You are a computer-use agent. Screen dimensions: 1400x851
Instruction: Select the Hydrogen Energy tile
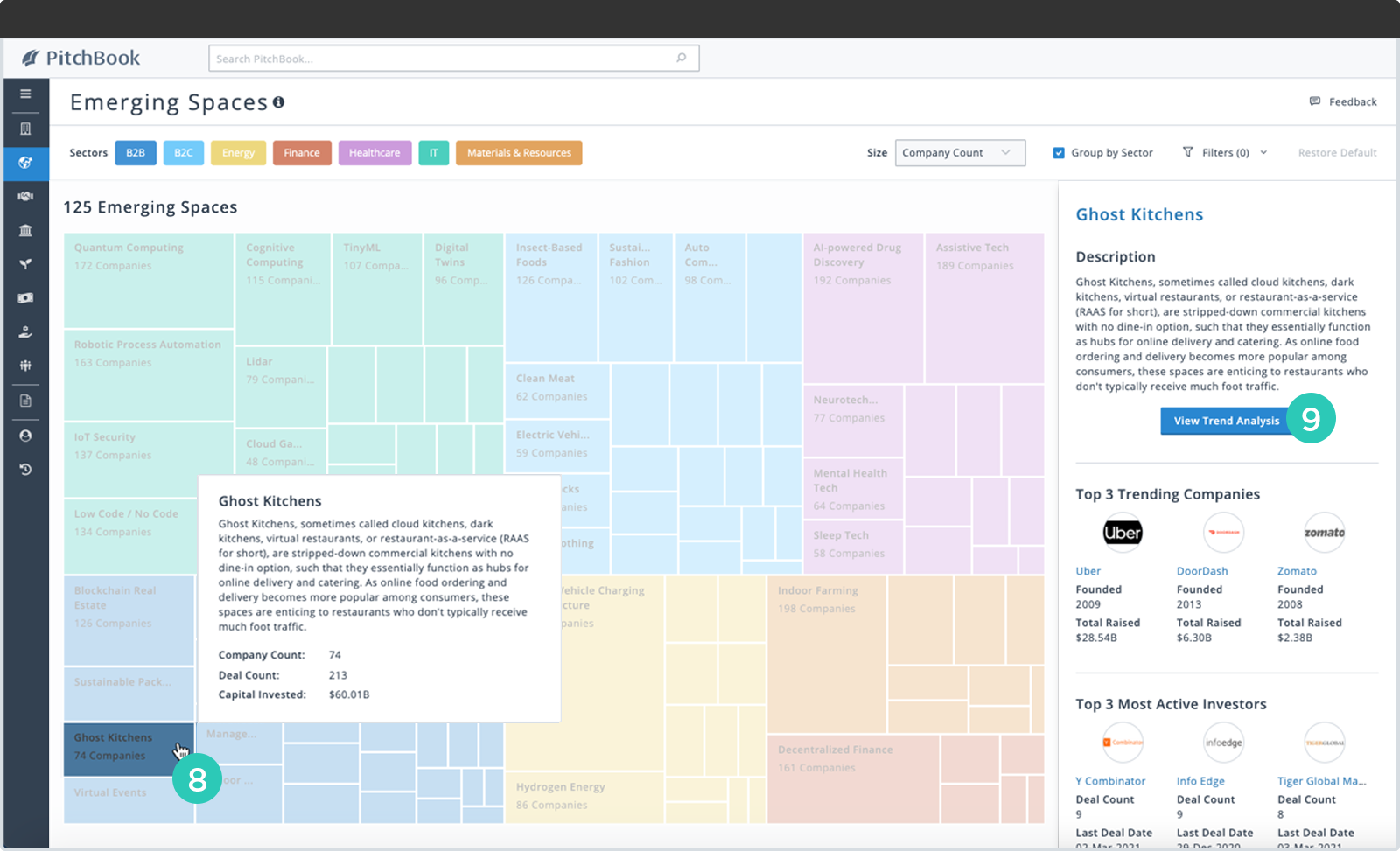tap(584, 797)
